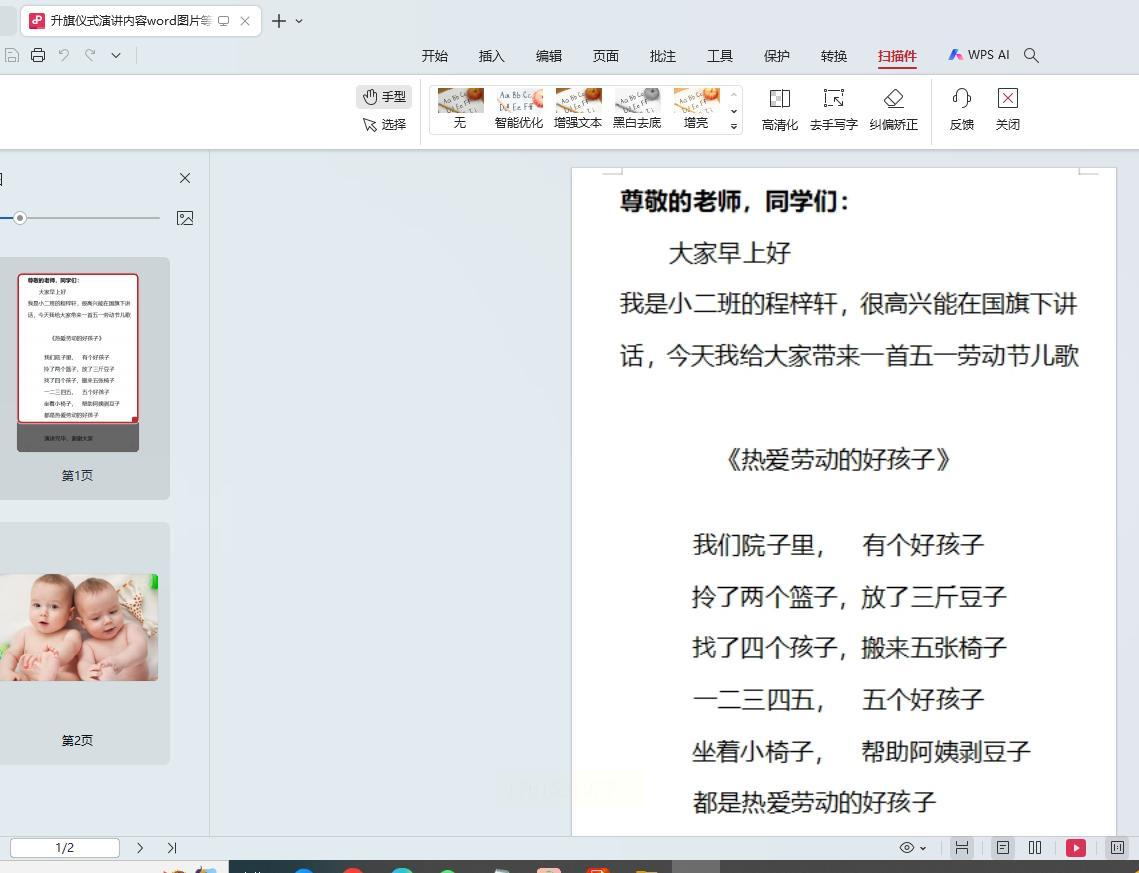Viewport: 1139px width, 873px height.
Task: Click the text 搬来五张椅子
Action: pos(934,647)
